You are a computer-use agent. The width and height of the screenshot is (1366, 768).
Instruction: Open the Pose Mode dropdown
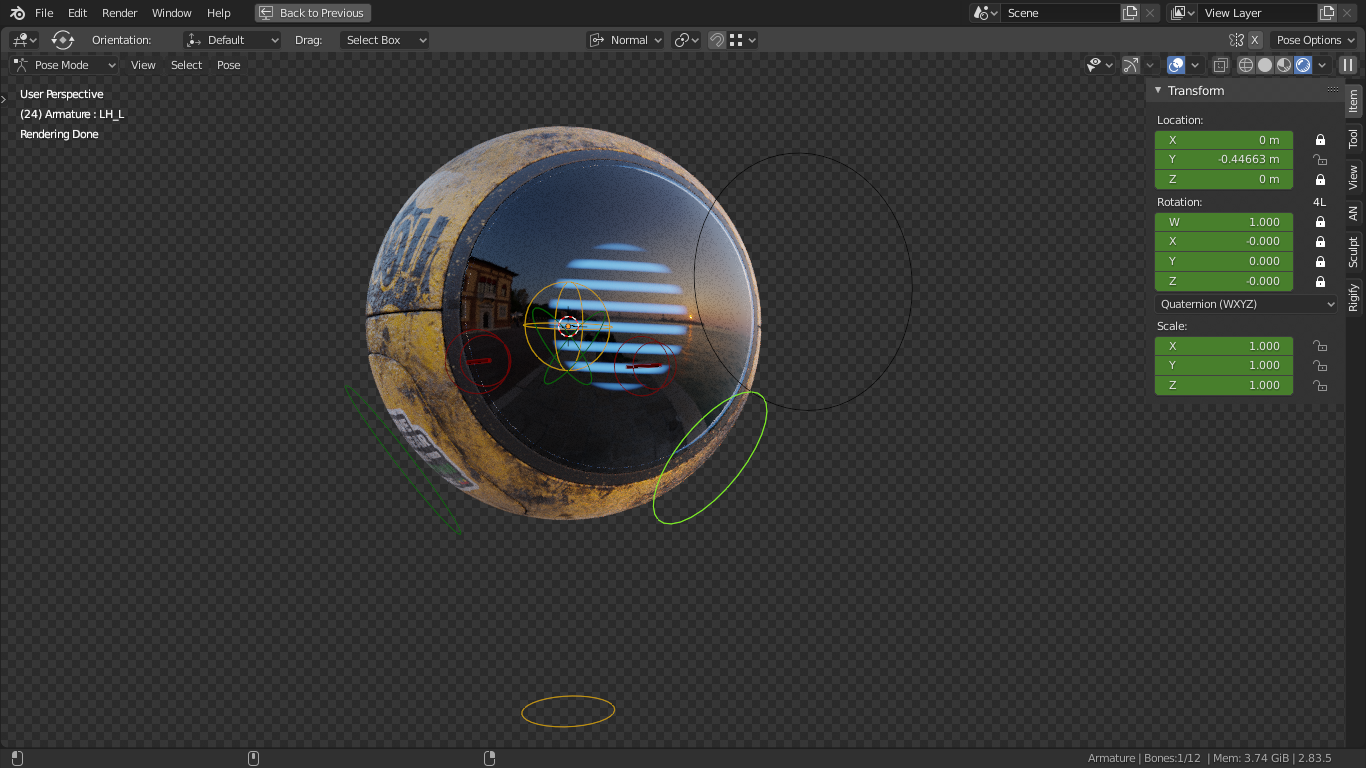pyautogui.click(x=65, y=65)
